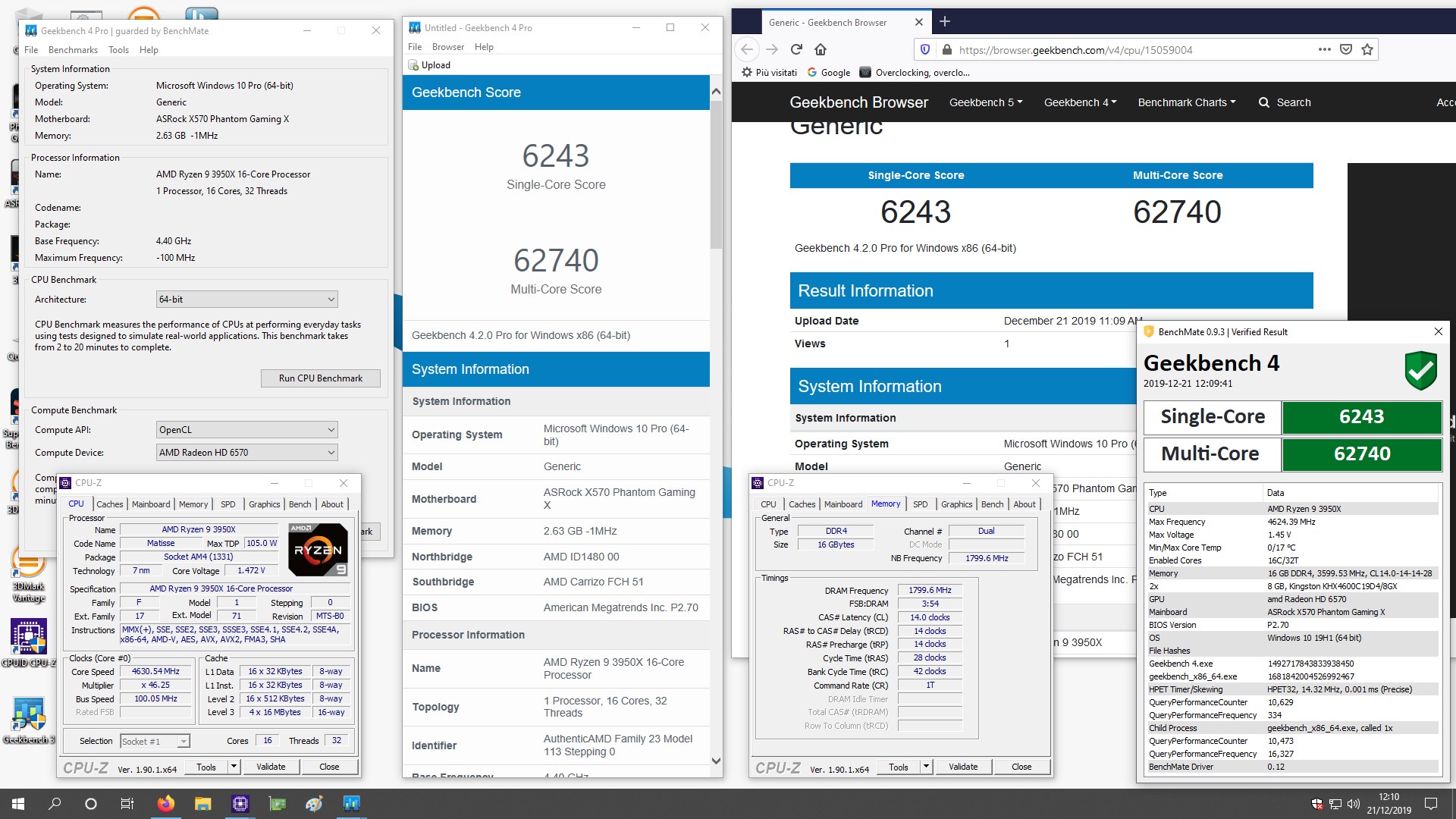The image size is (1456, 819).
Task: Open Windows Start menu
Action: [x=18, y=804]
